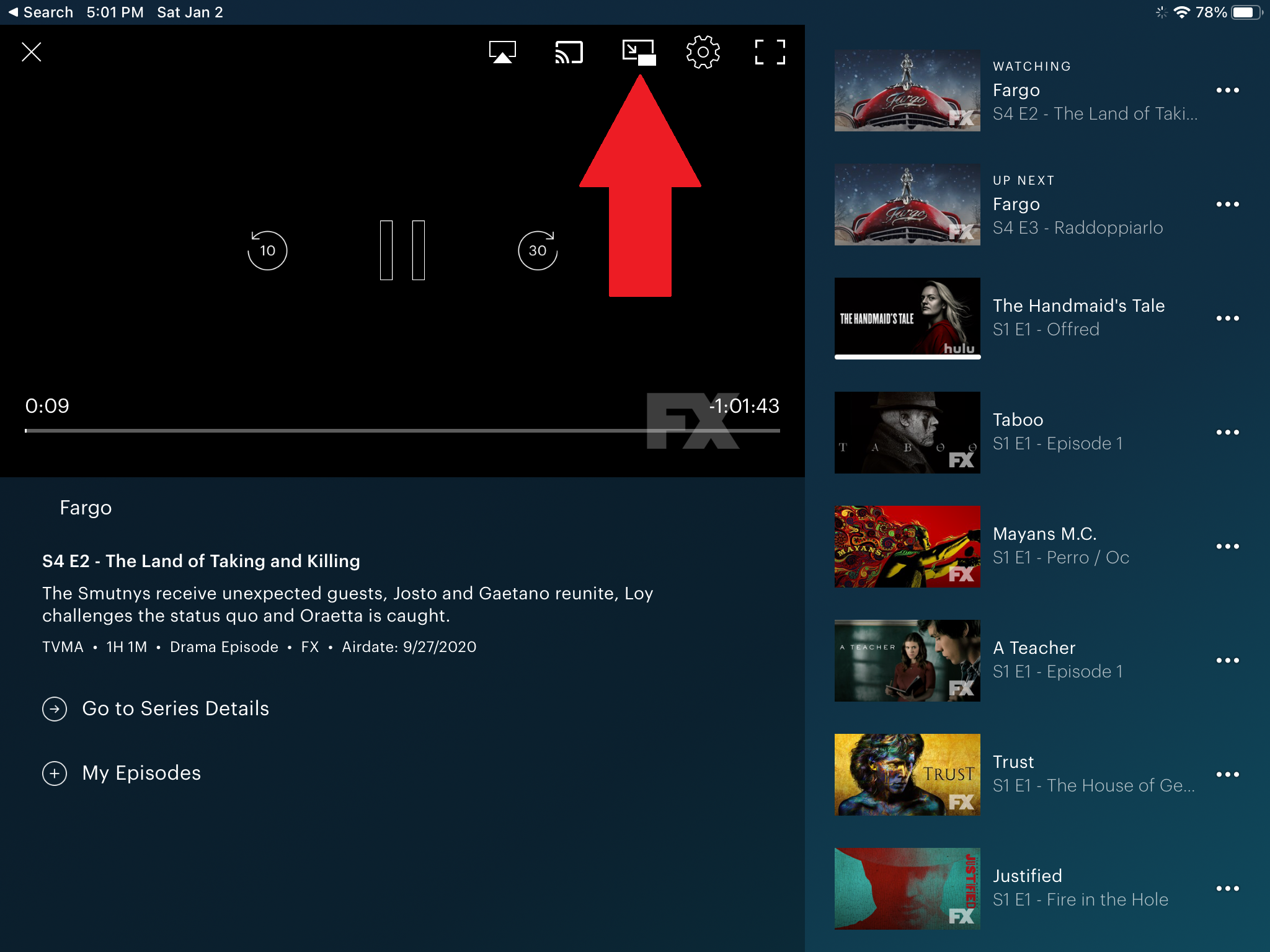
Task: Close the video player with X
Action: [32, 52]
